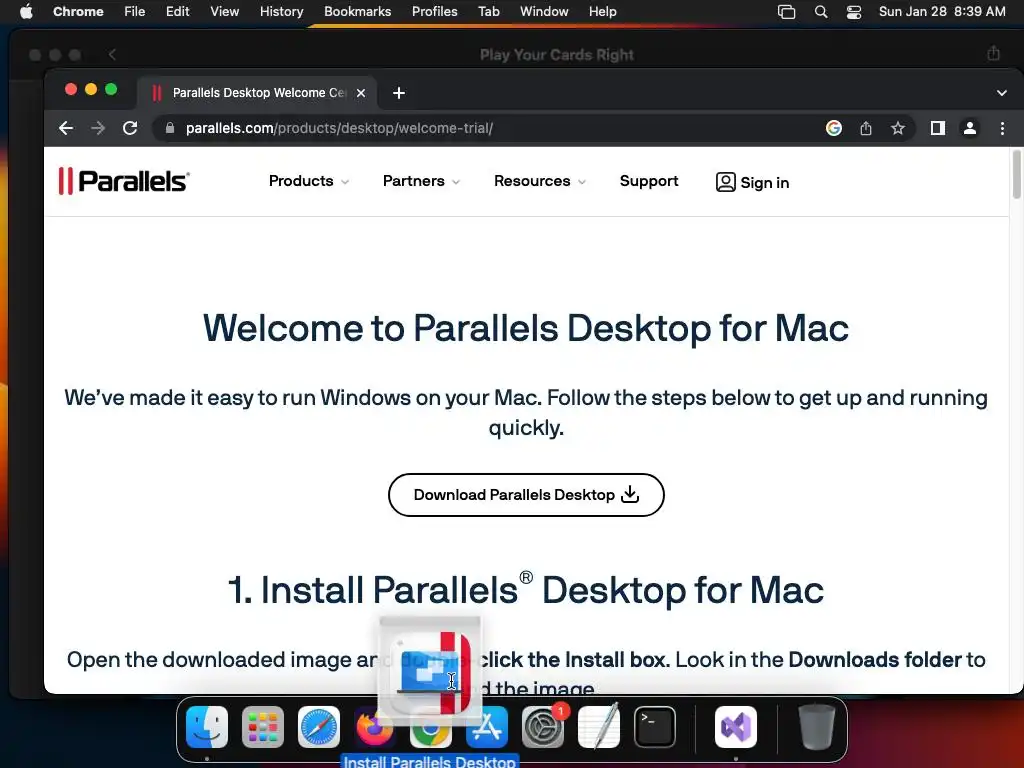
Task: Click the page vertical scrollbar
Action: pos(1016,174)
